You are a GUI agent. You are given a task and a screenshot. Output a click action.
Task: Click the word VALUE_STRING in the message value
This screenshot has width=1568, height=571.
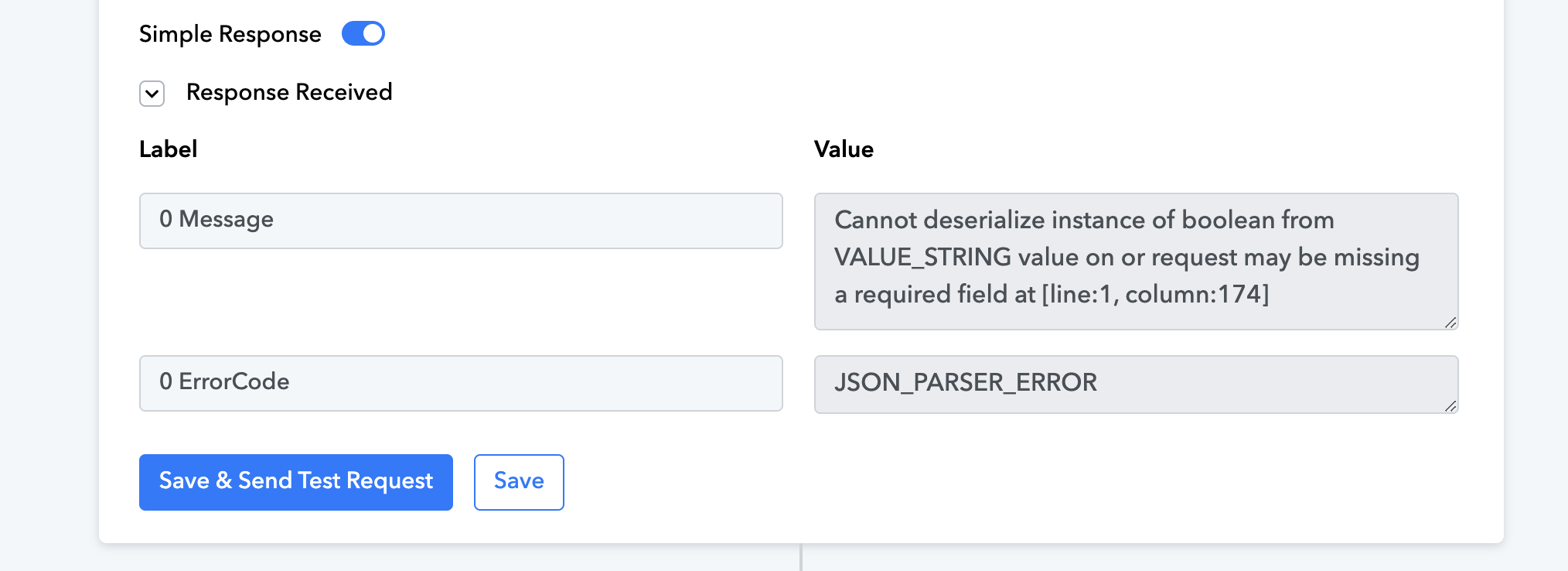922,257
